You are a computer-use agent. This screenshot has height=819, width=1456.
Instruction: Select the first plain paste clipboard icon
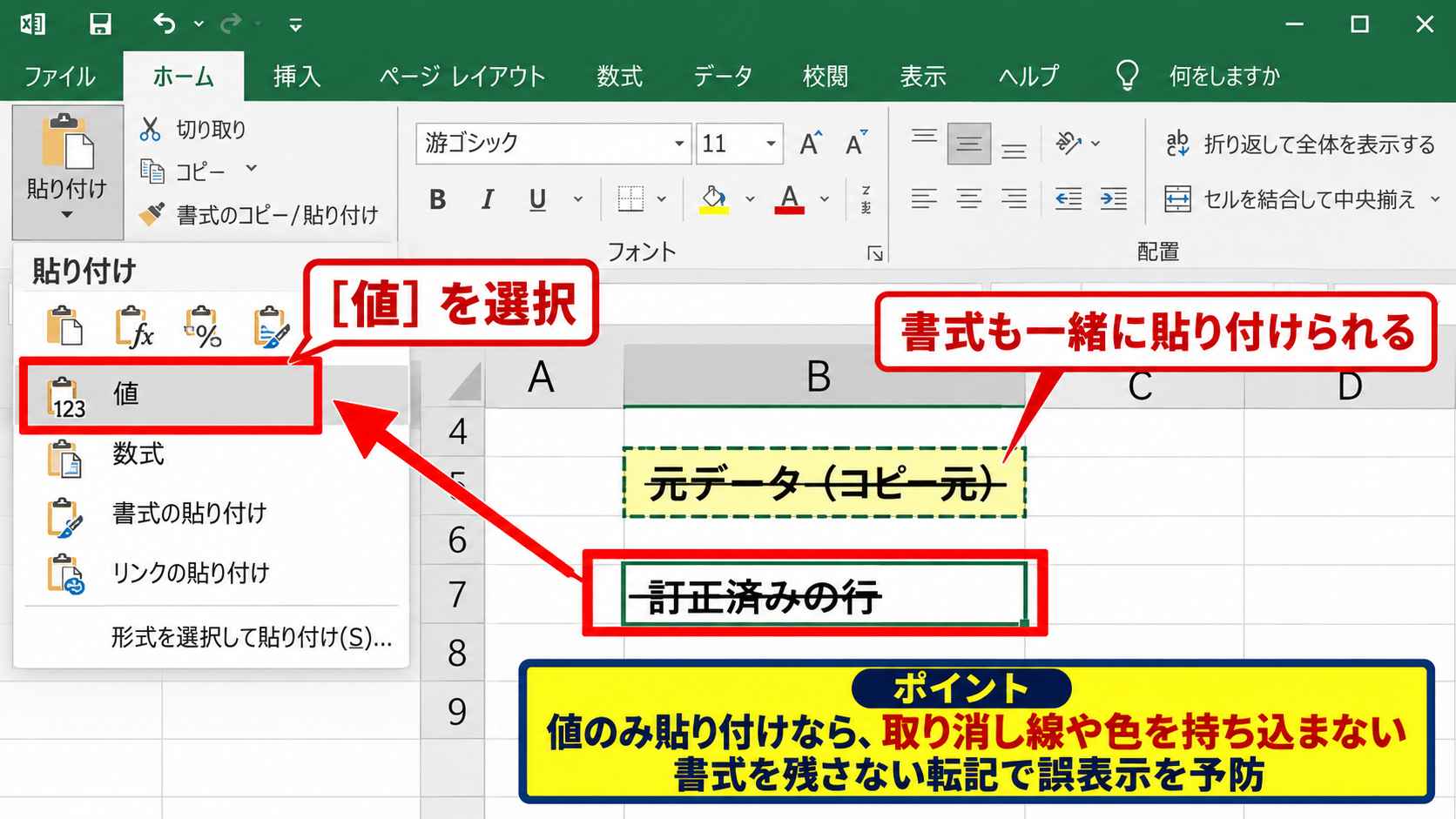64,327
